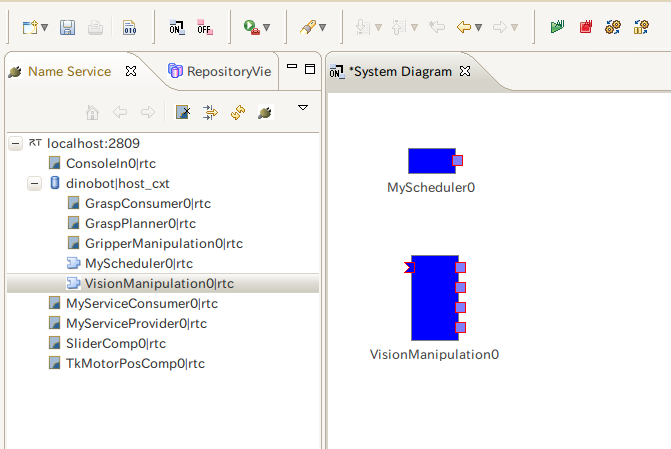Click the MyScheduler0 blue component block
Image resolution: width=671 pixels, height=449 pixels.
(x=431, y=161)
